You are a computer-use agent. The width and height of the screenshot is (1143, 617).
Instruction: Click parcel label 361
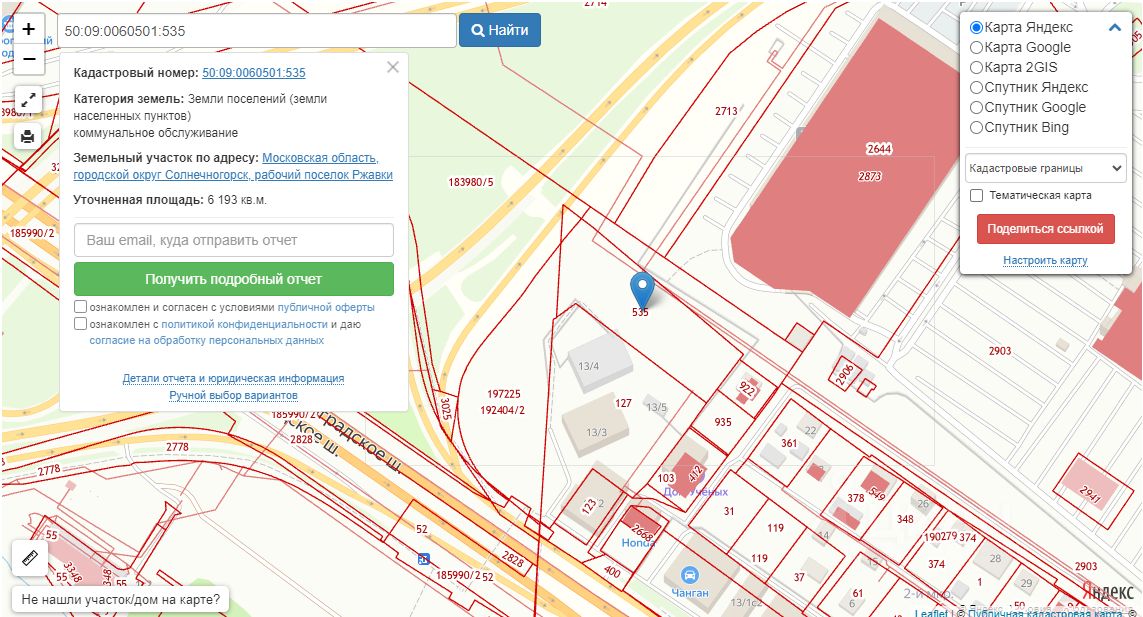tap(789, 443)
